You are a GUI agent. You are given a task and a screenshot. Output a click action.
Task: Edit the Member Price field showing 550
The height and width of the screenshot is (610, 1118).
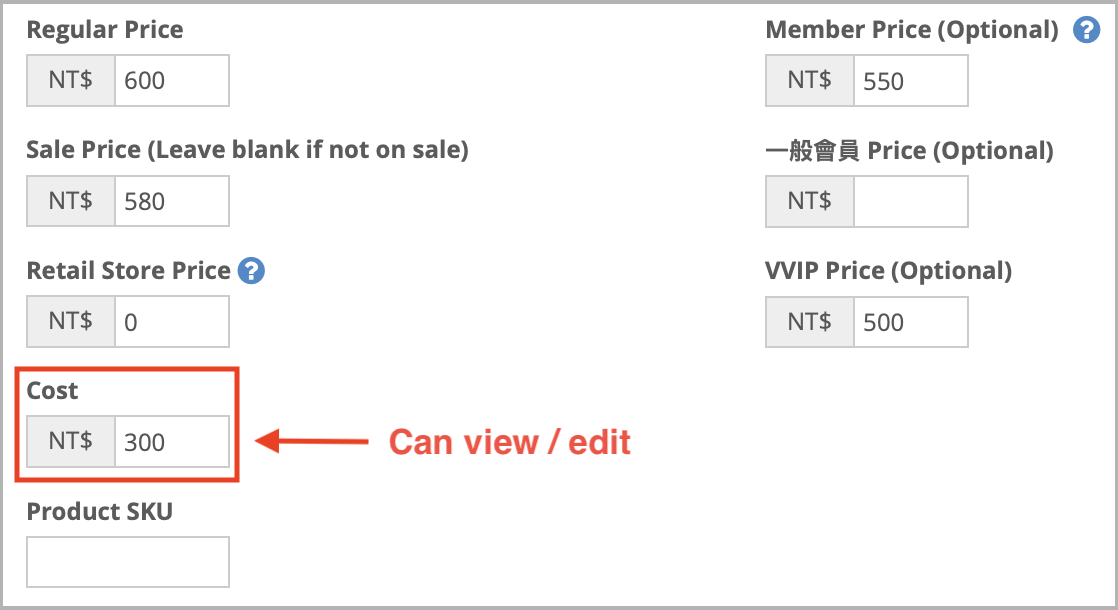(911, 81)
